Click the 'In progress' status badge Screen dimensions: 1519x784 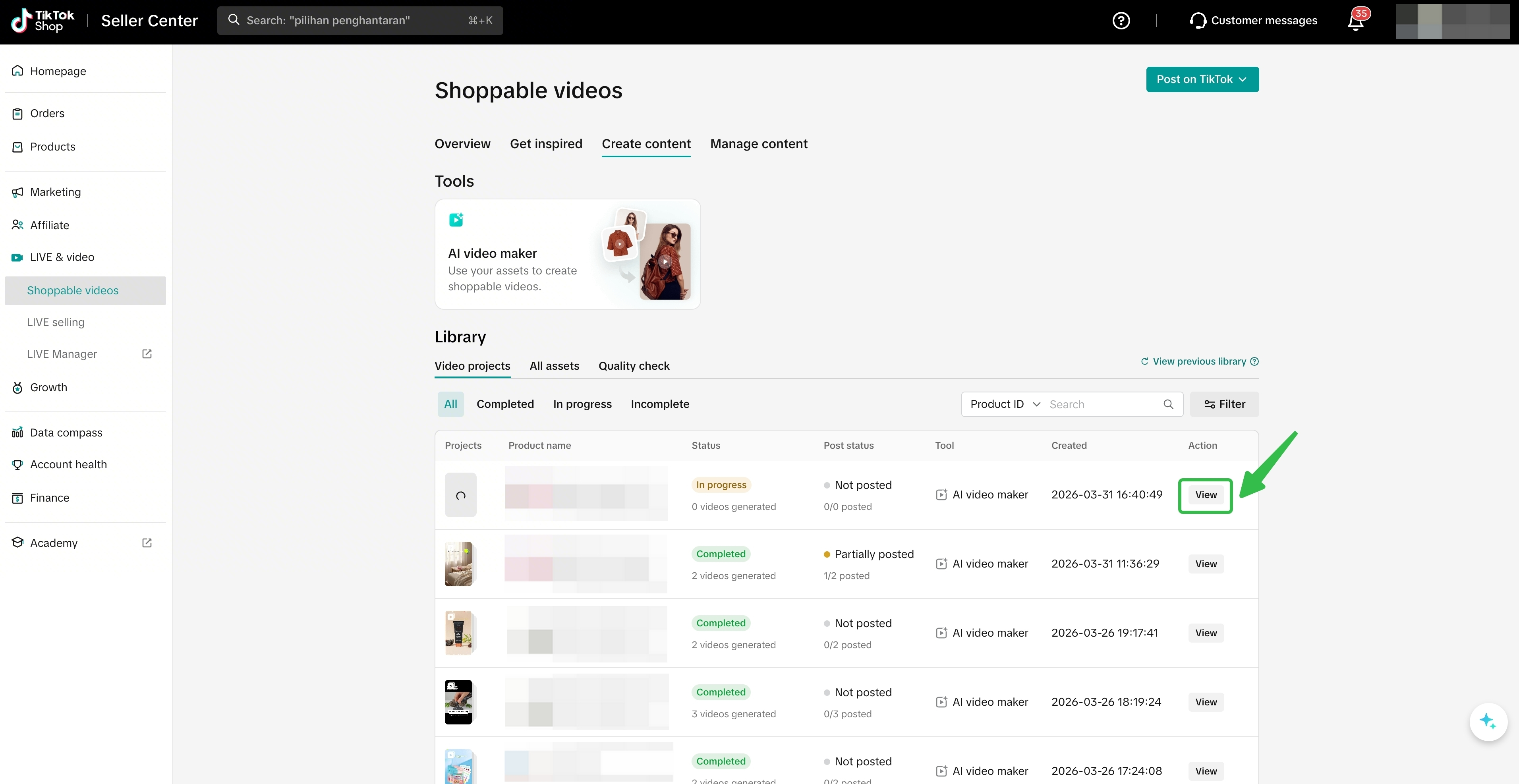[721, 485]
